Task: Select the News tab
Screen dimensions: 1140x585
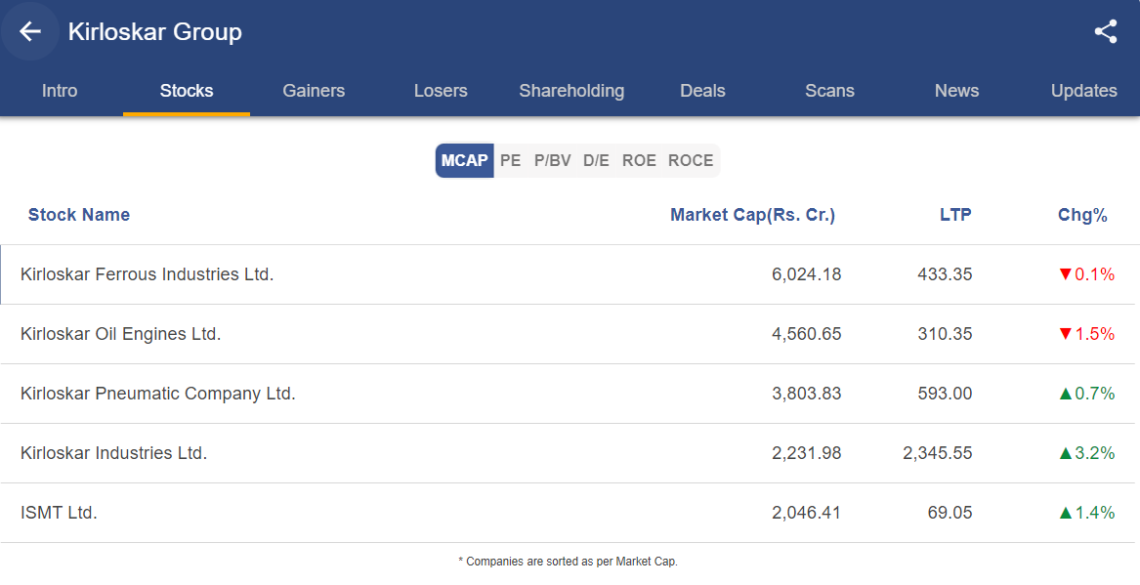Action: 956,91
